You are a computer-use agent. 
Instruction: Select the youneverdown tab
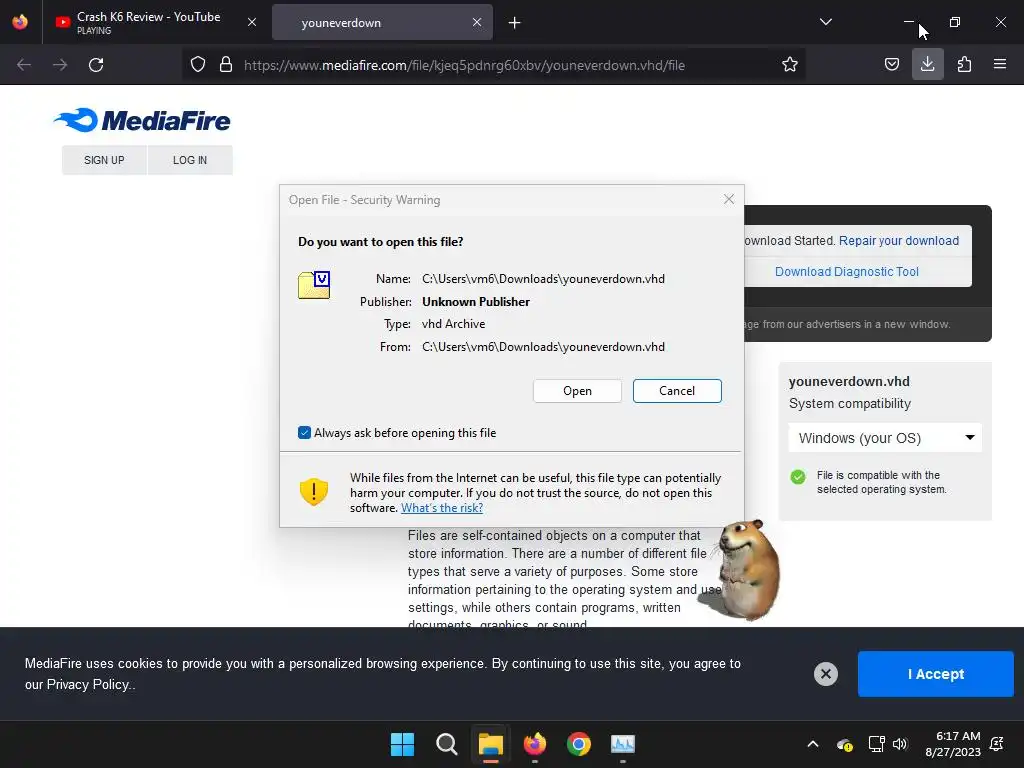[x=382, y=22]
